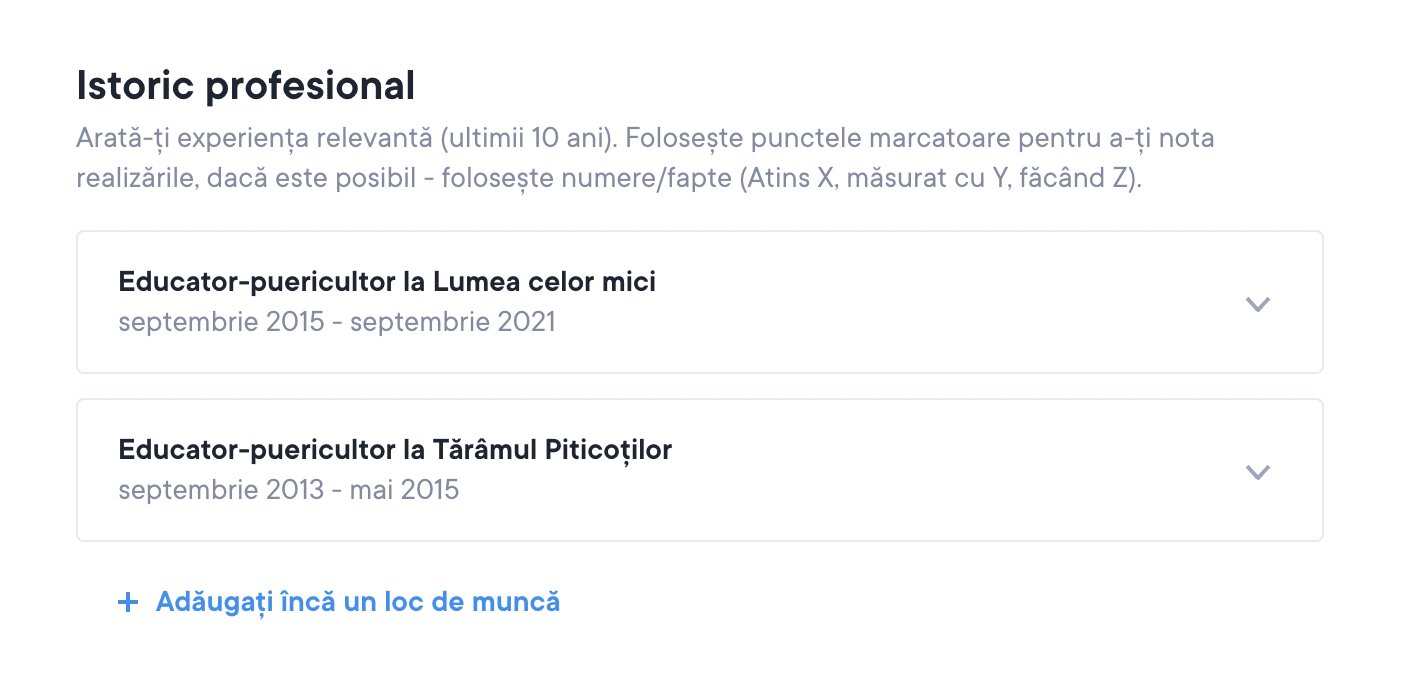
Task: Open 'Educator-puericultor la Lumea celor mici' title
Action: click(x=387, y=283)
